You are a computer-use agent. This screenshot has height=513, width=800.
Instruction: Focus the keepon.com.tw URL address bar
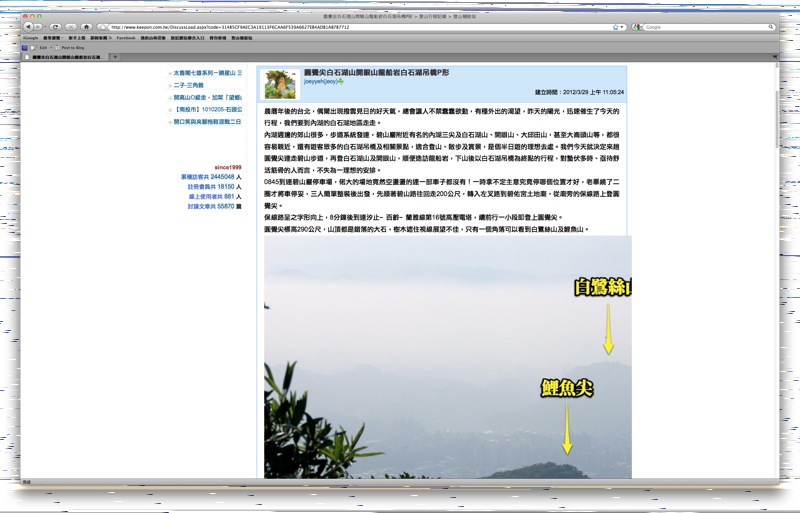[x=360, y=27]
